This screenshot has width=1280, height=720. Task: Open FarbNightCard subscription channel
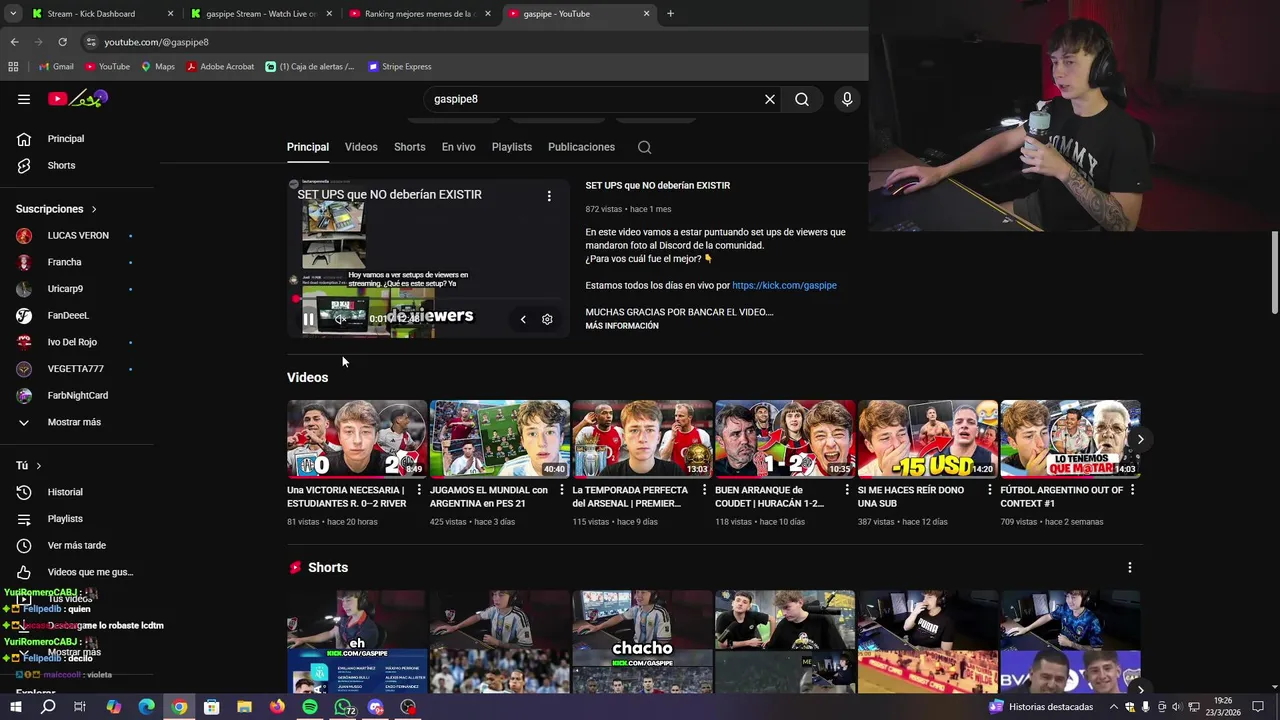point(78,395)
